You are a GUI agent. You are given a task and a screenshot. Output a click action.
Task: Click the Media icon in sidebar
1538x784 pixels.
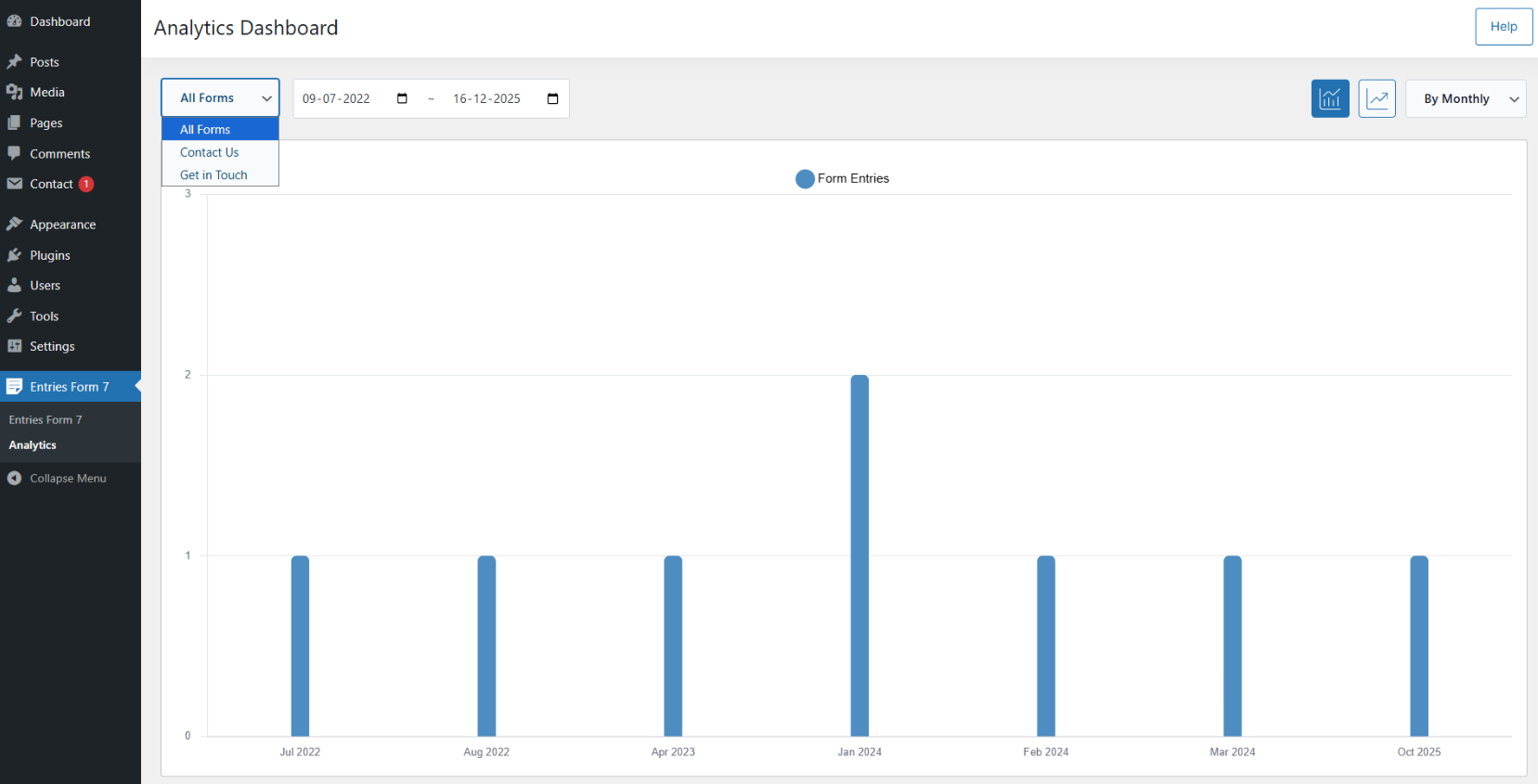[14, 92]
